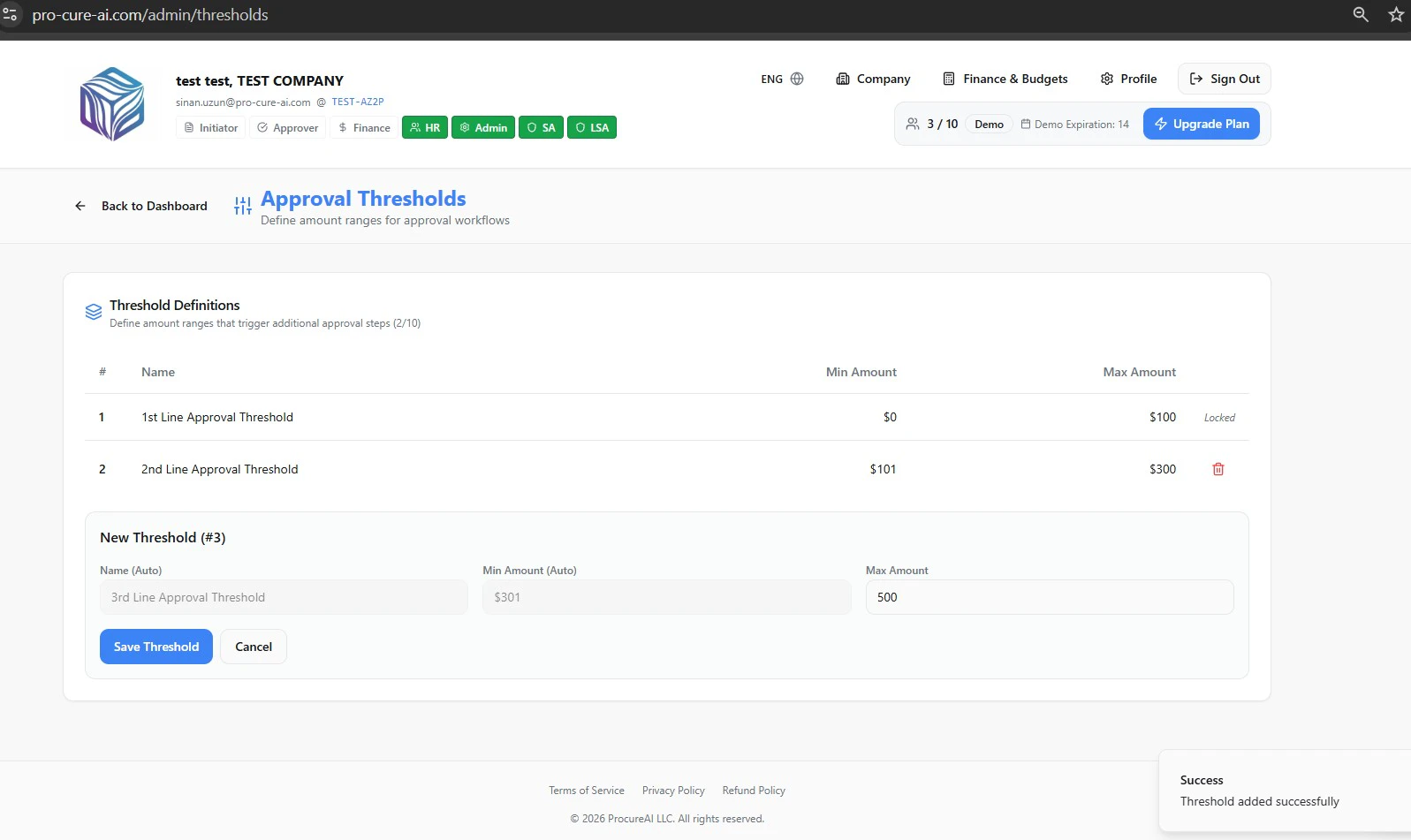Select the Initiator role badge
1411x840 pixels.
pyautogui.click(x=211, y=128)
